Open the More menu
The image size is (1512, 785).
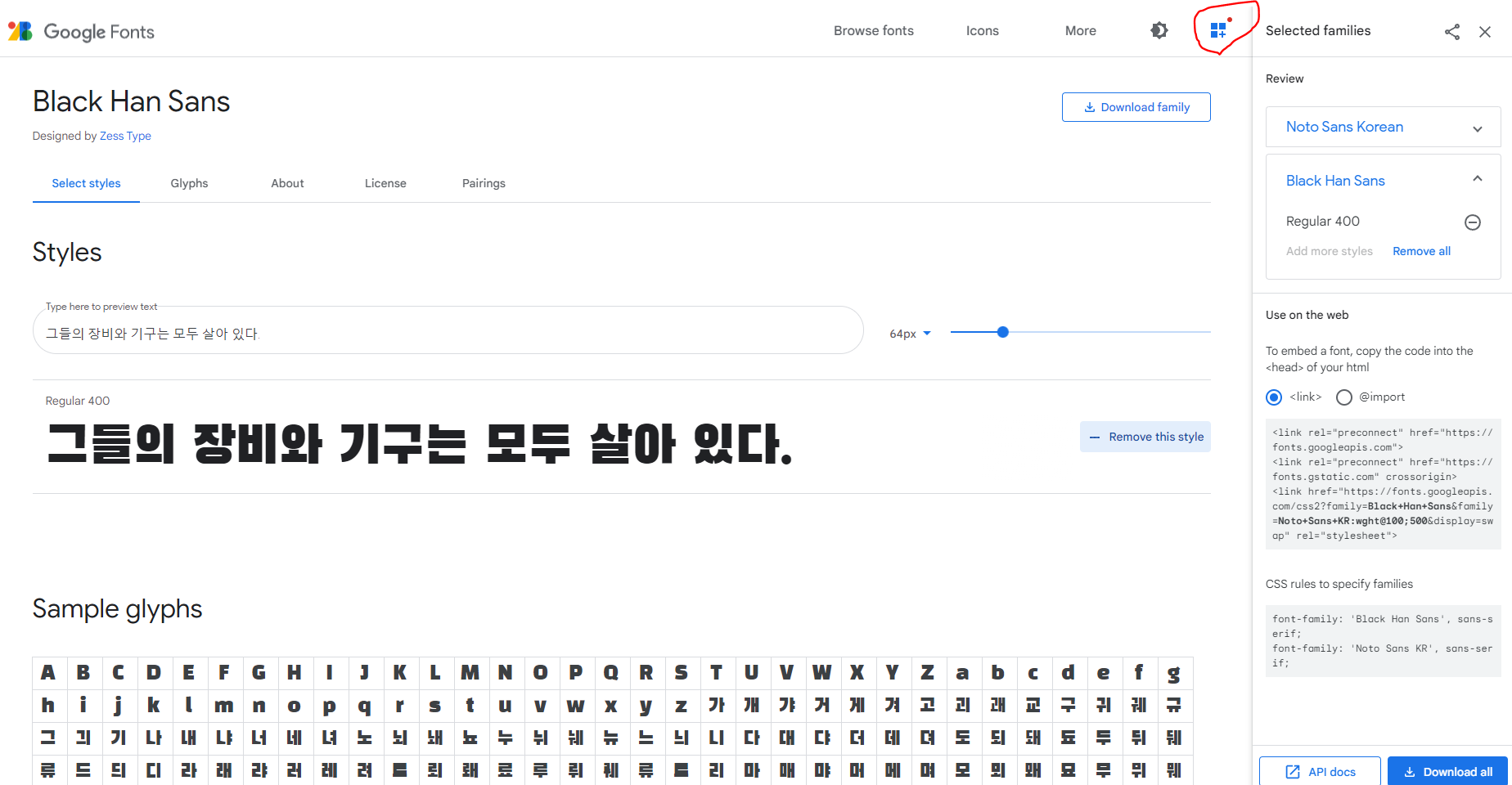(x=1081, y=31)
